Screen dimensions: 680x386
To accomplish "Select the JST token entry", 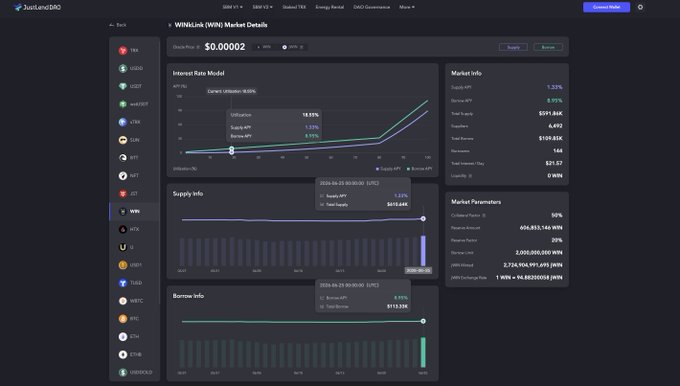I will point(134,193).
